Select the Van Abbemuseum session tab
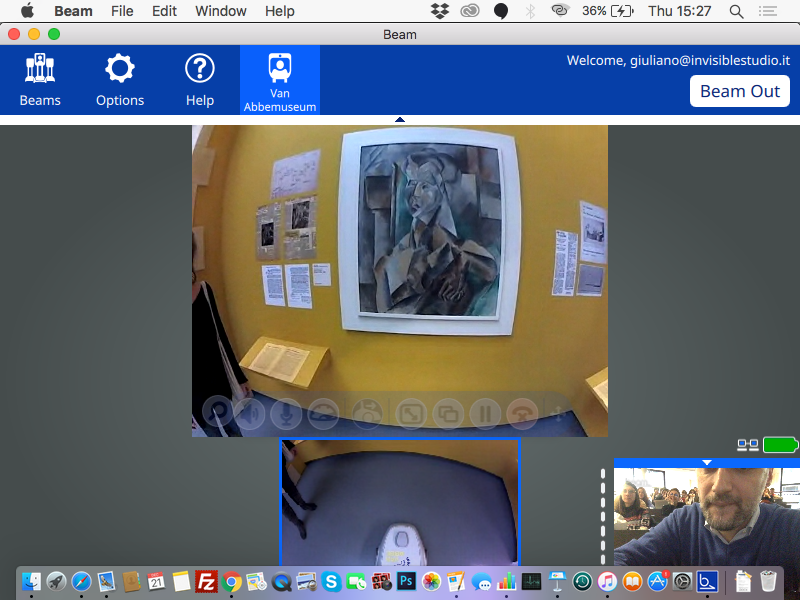Image resolution: width=800 pixels, height=600 pixels. [280, 81]
